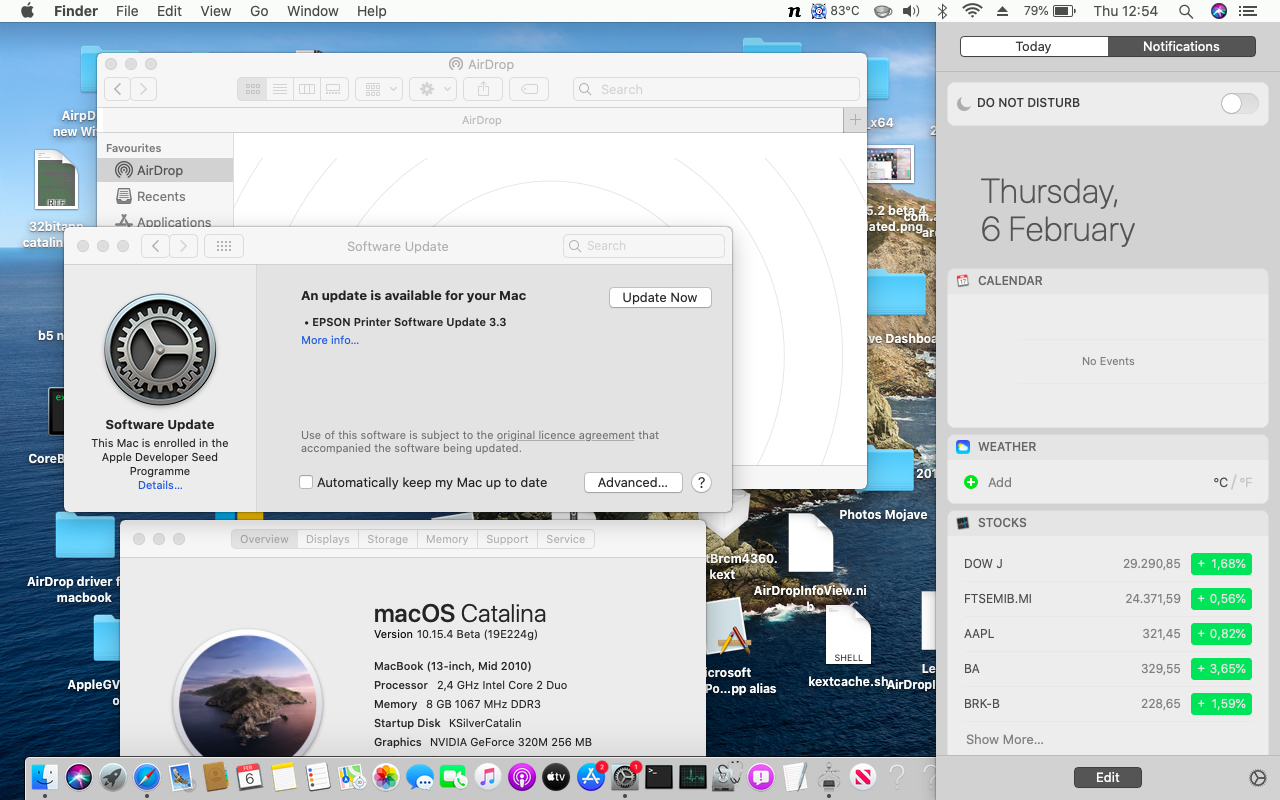Open More info… link for update

pos(330,340)
